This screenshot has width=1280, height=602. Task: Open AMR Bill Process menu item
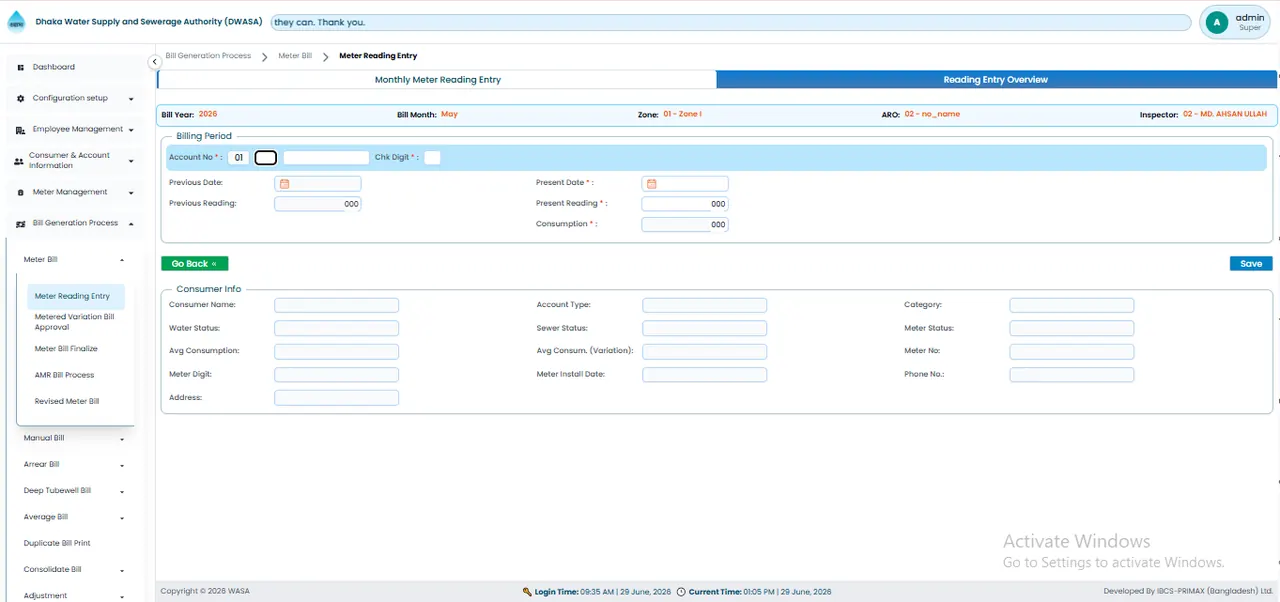(x=64, y=375)
